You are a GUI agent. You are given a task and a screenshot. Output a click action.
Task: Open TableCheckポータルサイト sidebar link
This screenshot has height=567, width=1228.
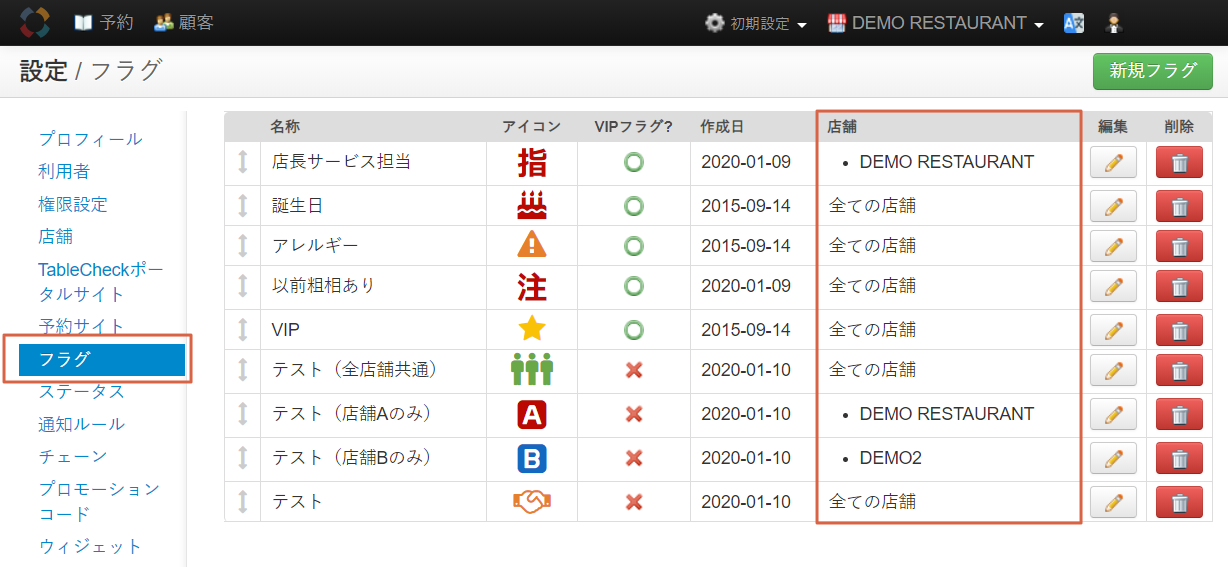point(100,282)
